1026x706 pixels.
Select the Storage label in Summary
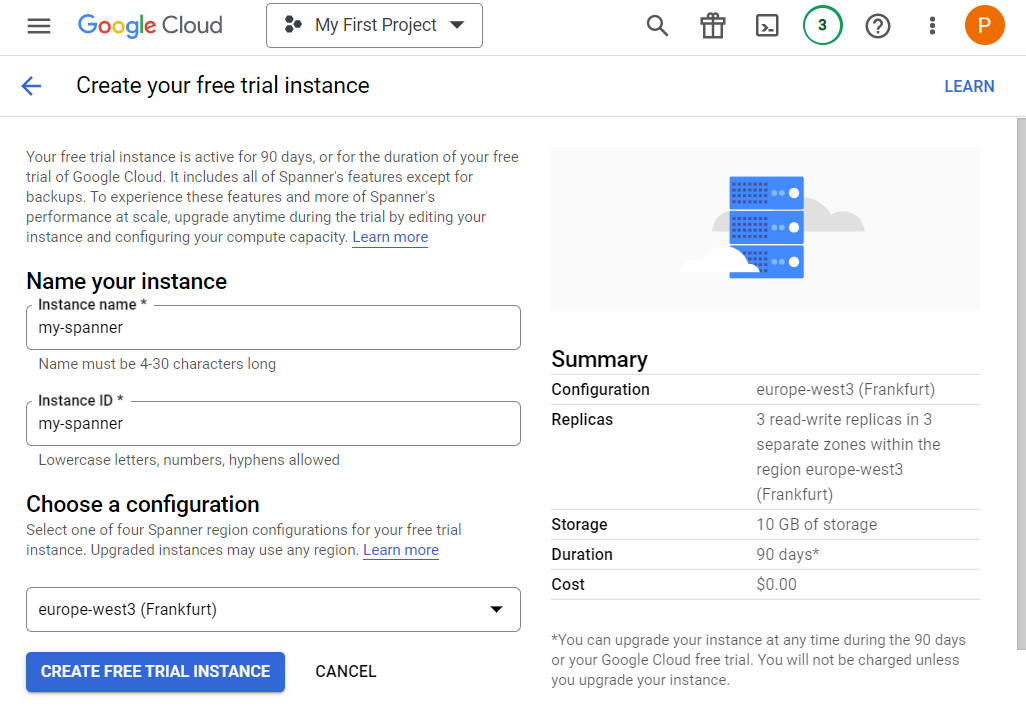[579, 524]
